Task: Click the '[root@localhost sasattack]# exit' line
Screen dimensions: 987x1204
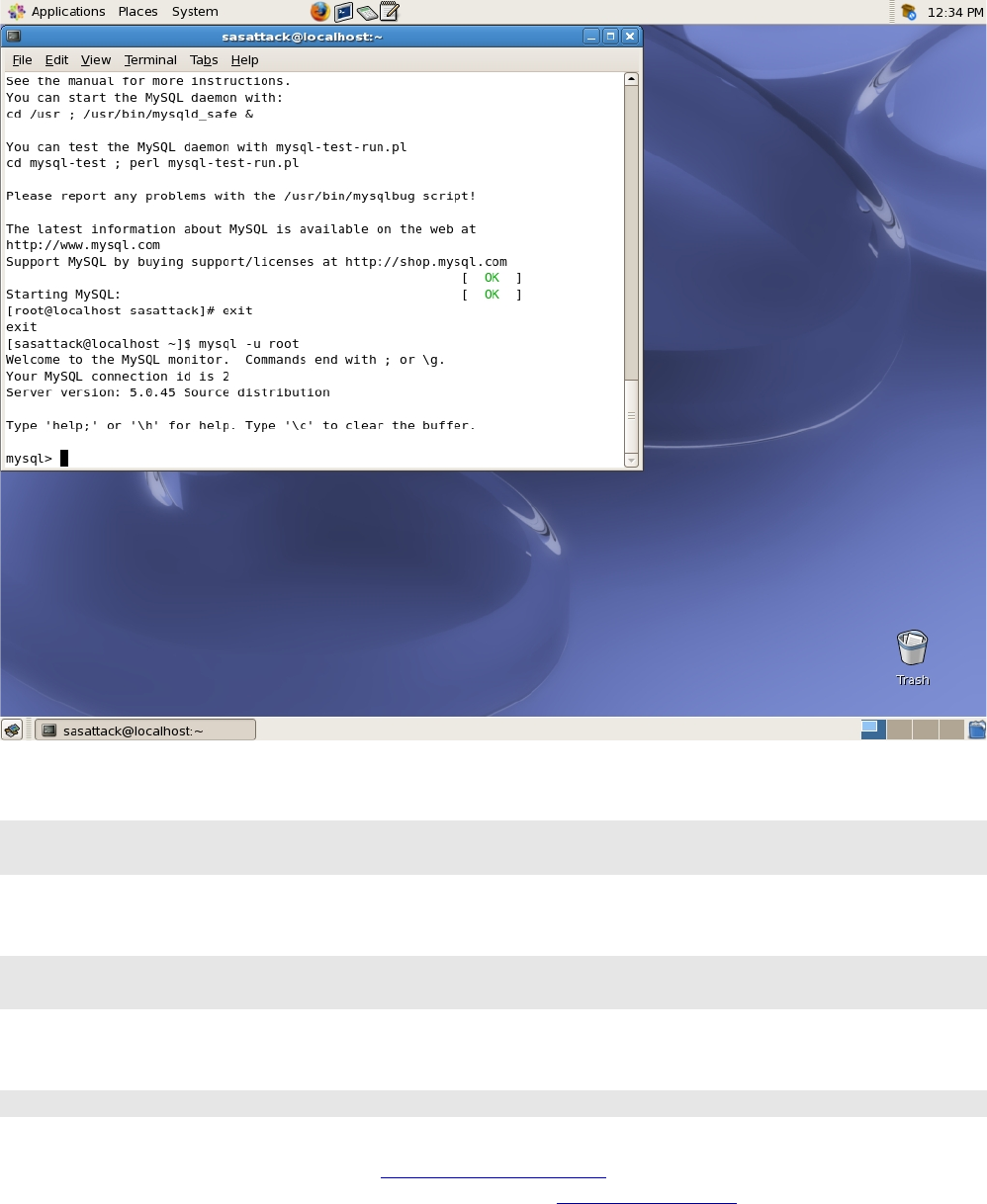Action: point(130,310)
